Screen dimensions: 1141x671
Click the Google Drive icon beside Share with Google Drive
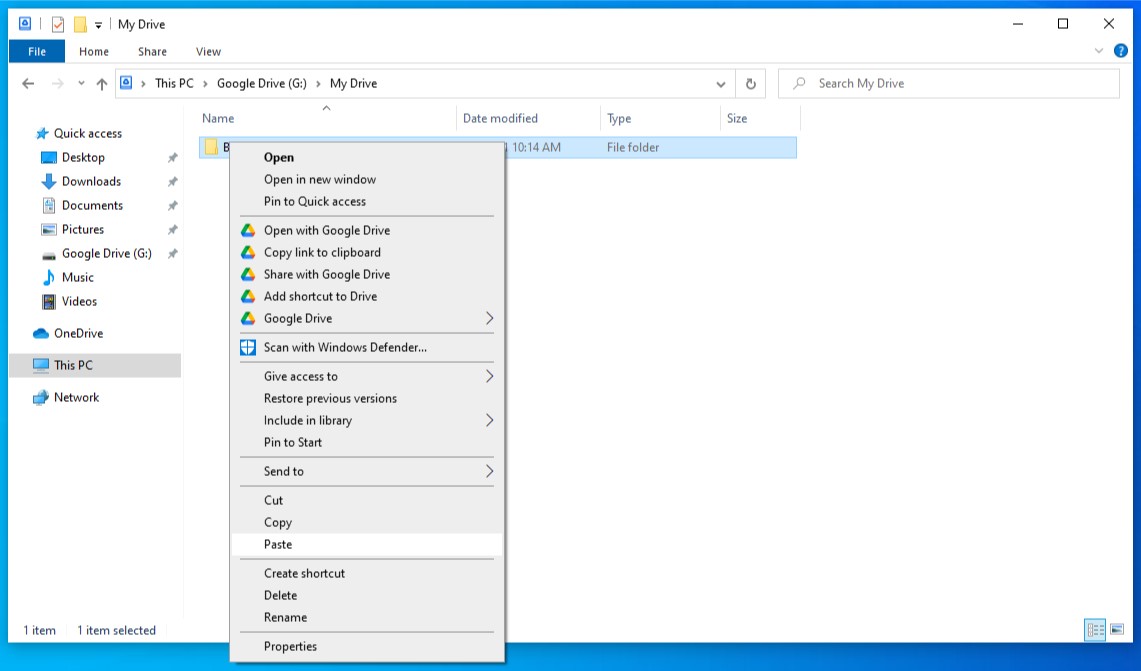coord(248,274)
